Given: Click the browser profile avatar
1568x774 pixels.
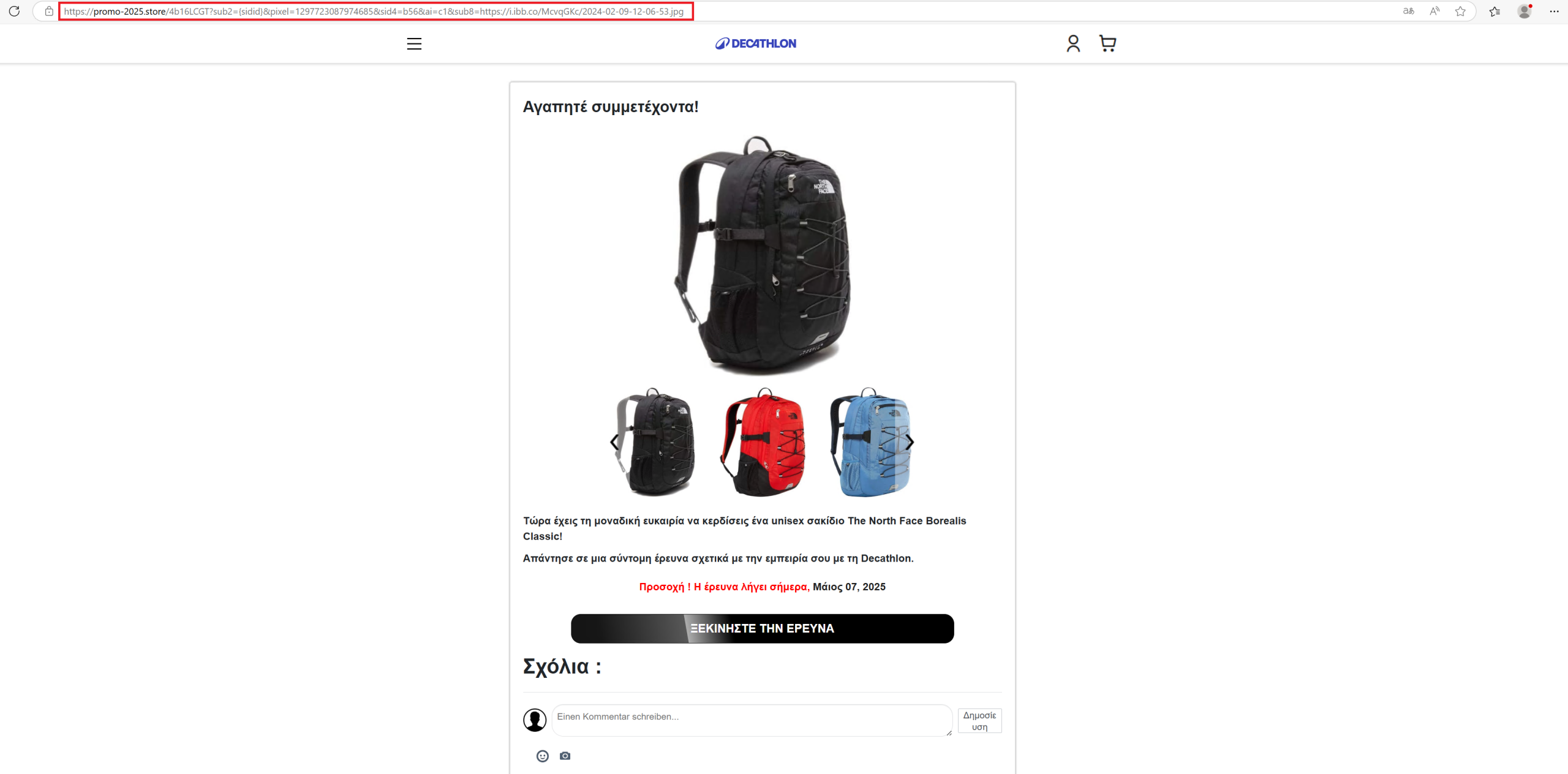Looking at the screenshot, I should 1525,11.
